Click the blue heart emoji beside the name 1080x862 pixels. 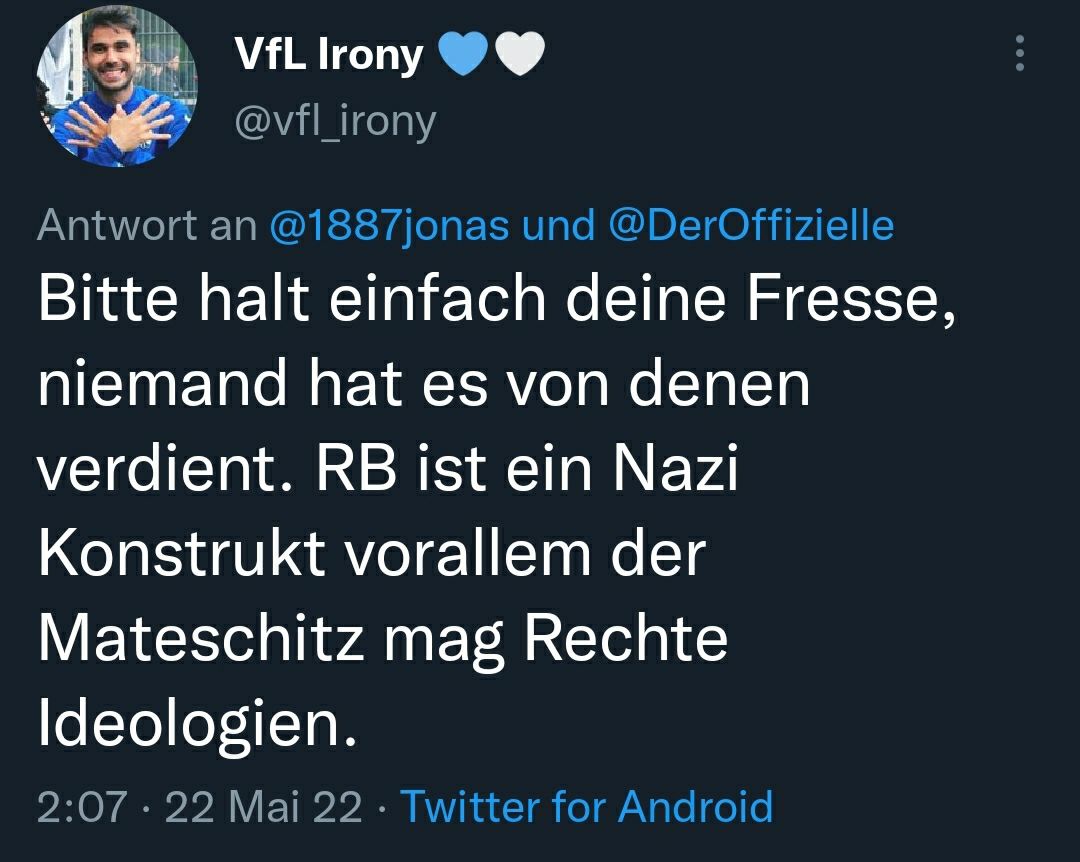click(x=460, y=56)
